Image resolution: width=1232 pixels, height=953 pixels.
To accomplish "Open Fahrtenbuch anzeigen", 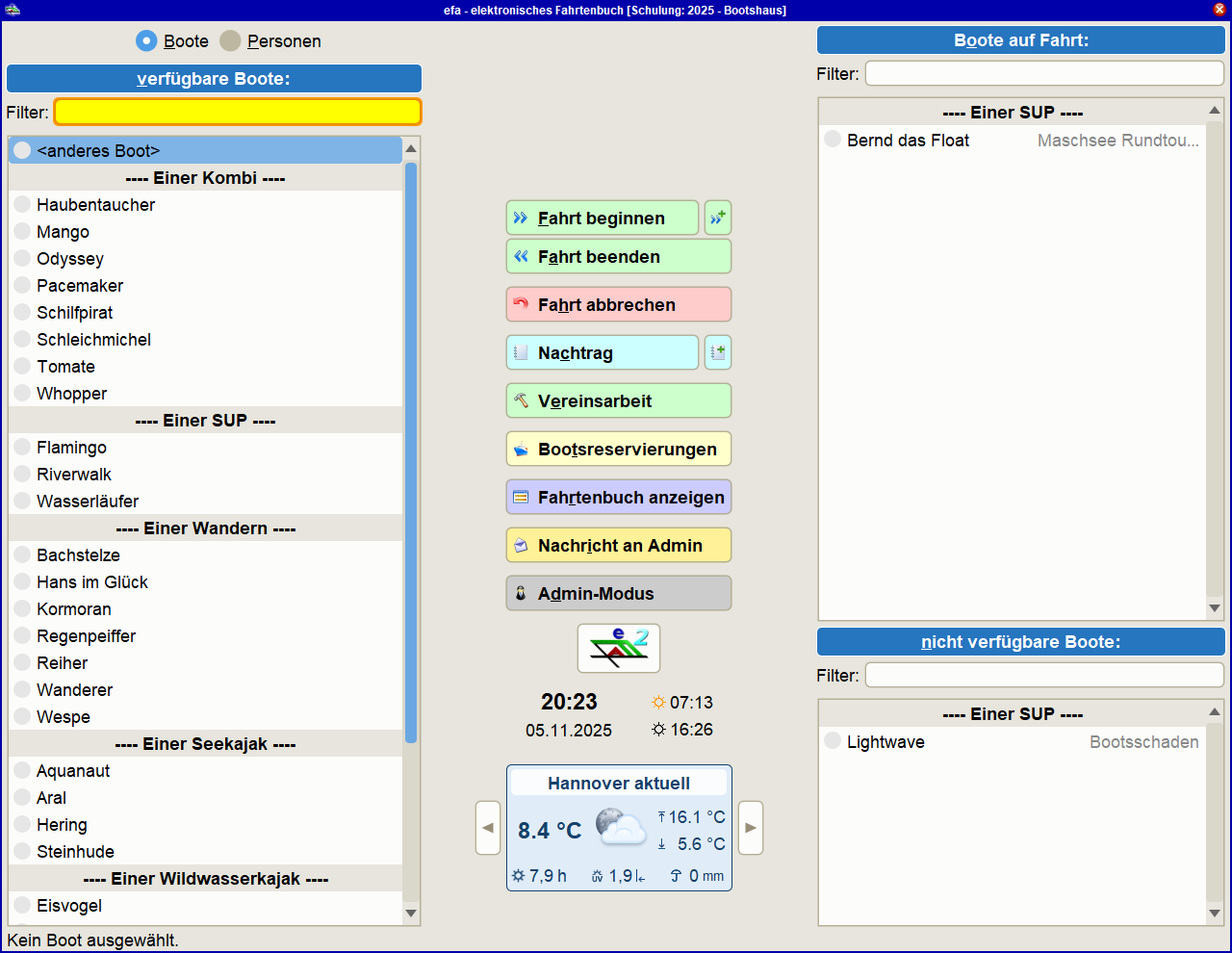I will click(618, 497).
